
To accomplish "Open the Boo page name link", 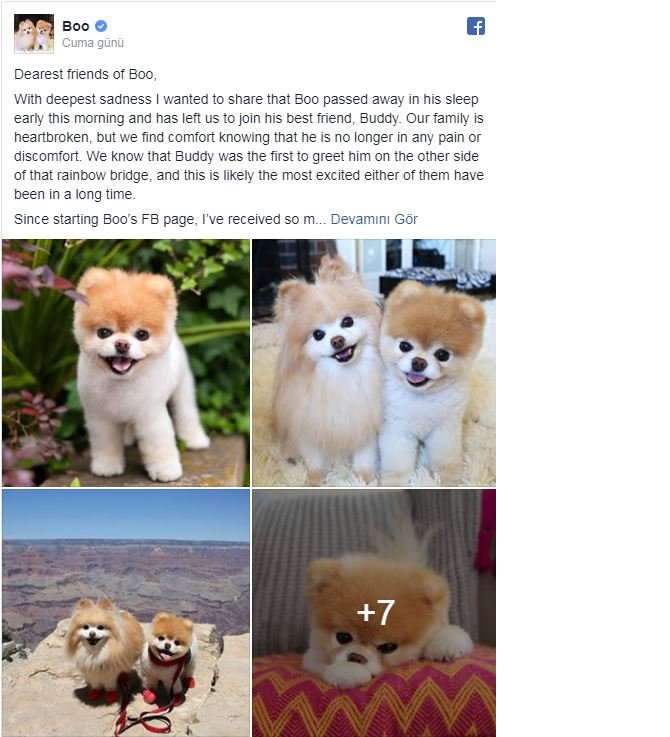I will pyautogui.click(x=76, y=26).
